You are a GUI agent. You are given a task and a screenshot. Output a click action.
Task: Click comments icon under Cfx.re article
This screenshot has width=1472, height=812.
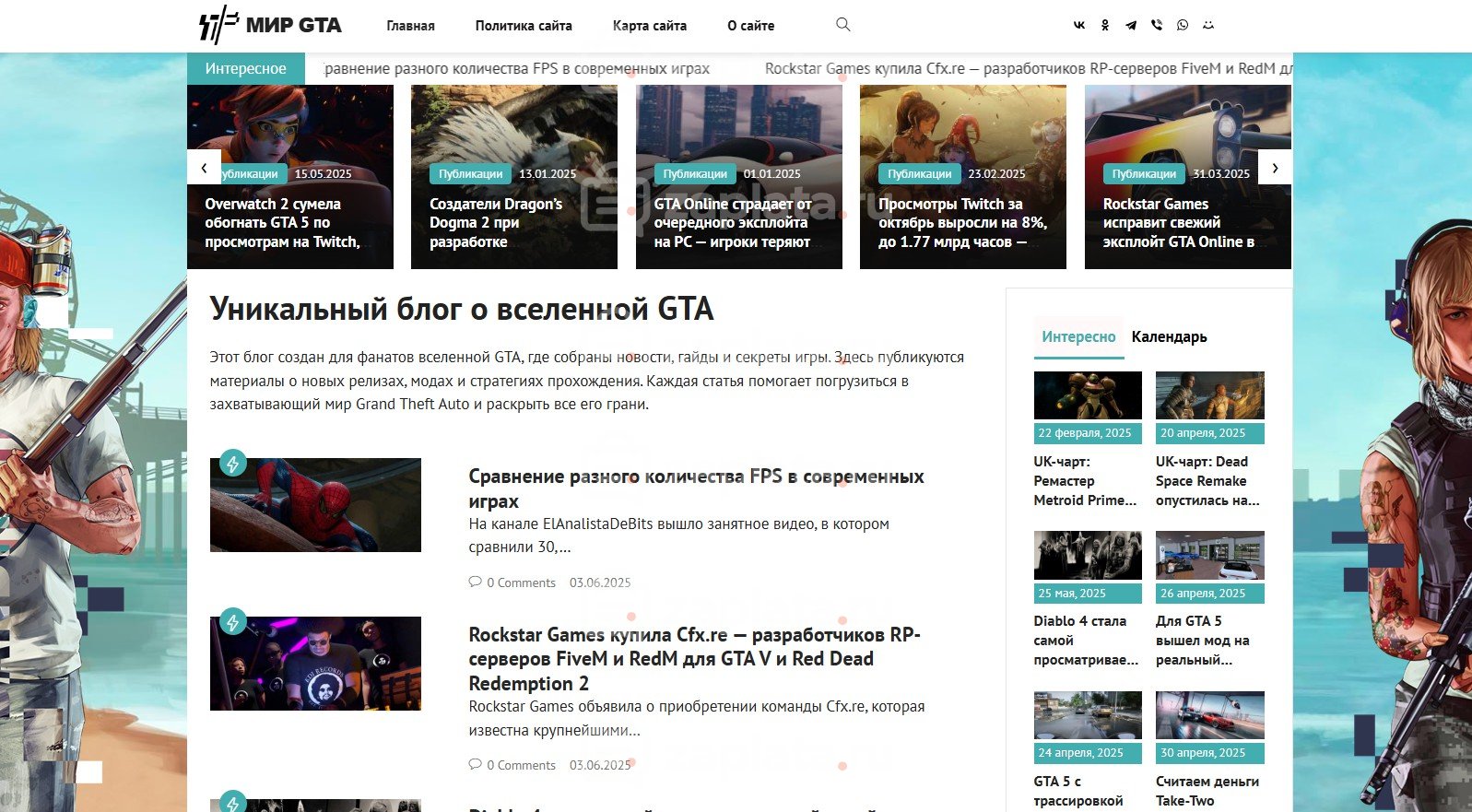[x=475, y=764]
